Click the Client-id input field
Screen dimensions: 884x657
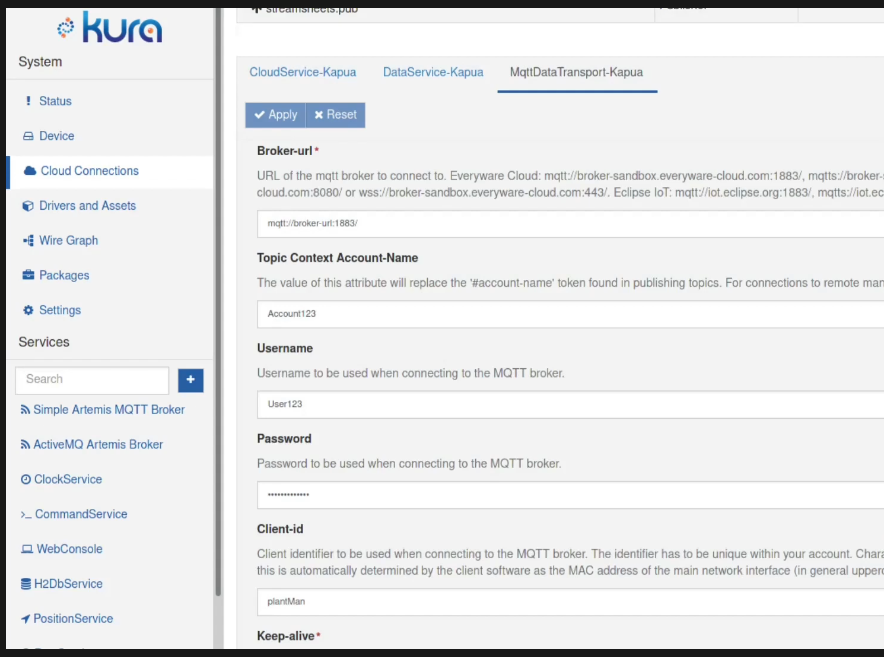pyautogui.click(x=571, y=602)
